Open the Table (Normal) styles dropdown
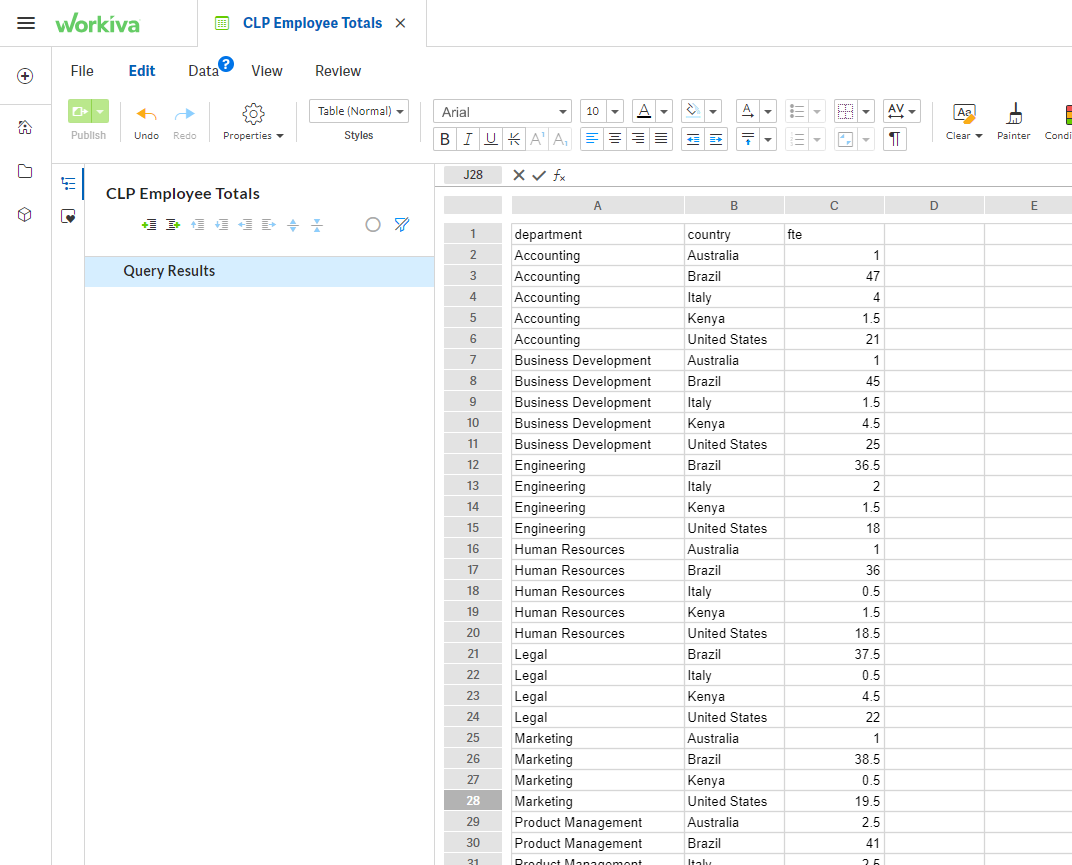Screen dimensions: 1072x865 (x=359, y=111)
